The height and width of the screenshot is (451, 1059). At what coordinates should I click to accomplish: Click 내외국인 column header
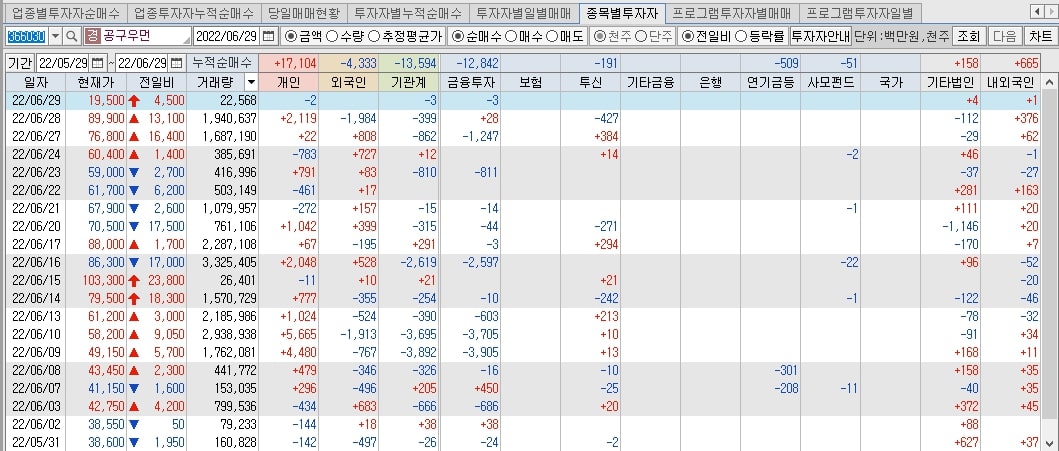pyautogui.click(x=1010, y=83)
